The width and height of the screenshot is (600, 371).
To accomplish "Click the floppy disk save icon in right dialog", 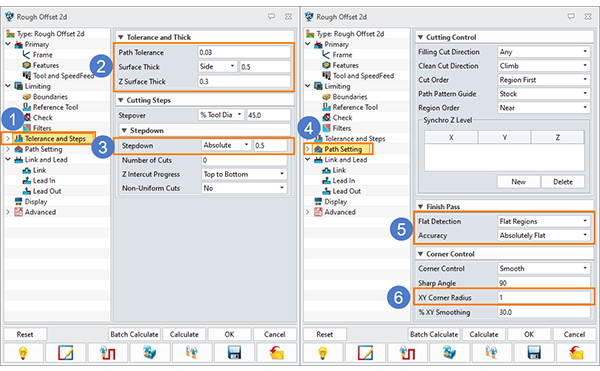I will [534, 352].
